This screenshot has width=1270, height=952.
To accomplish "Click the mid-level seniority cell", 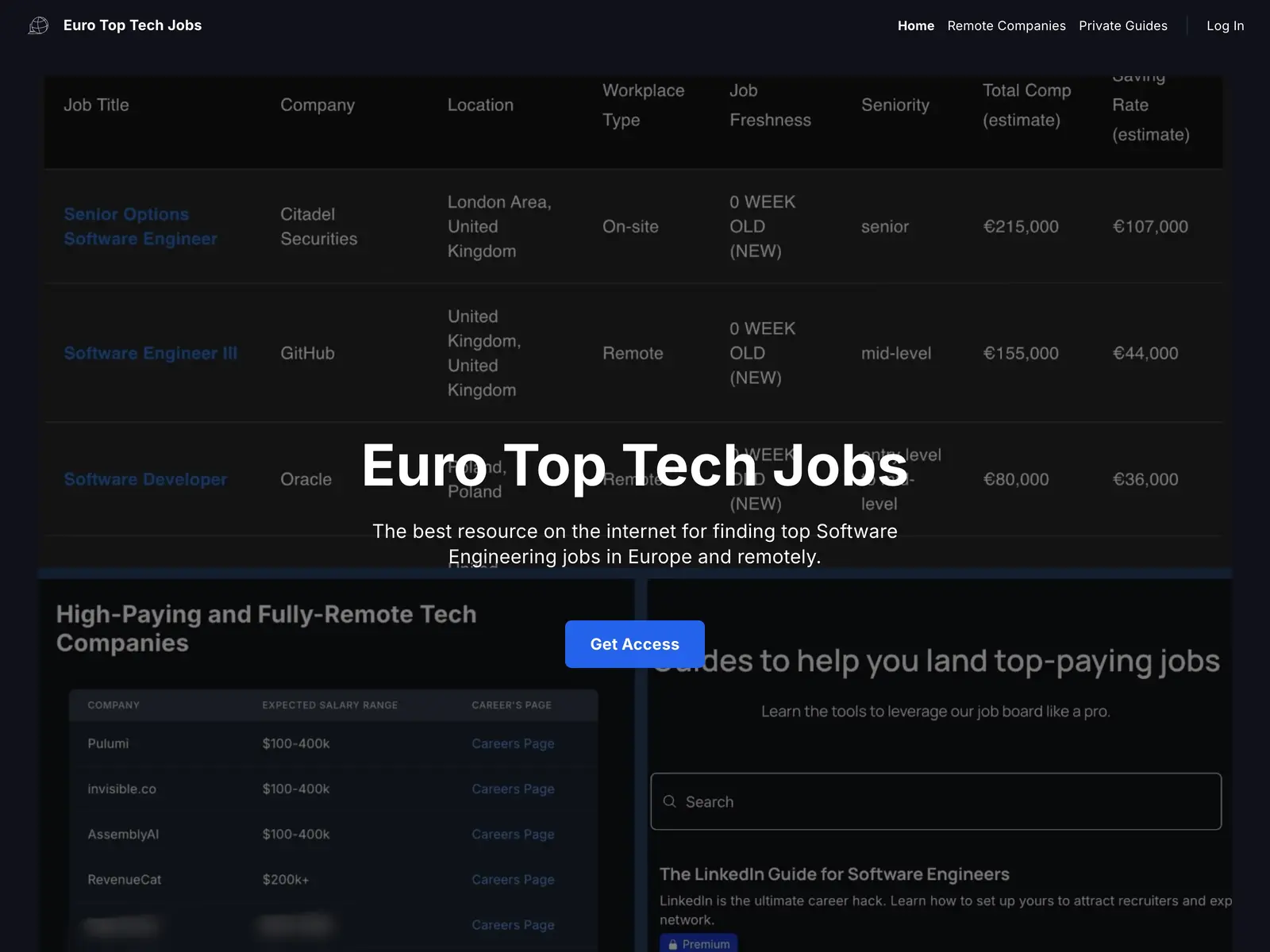I will pyautogui.click(x=896, y=353).
